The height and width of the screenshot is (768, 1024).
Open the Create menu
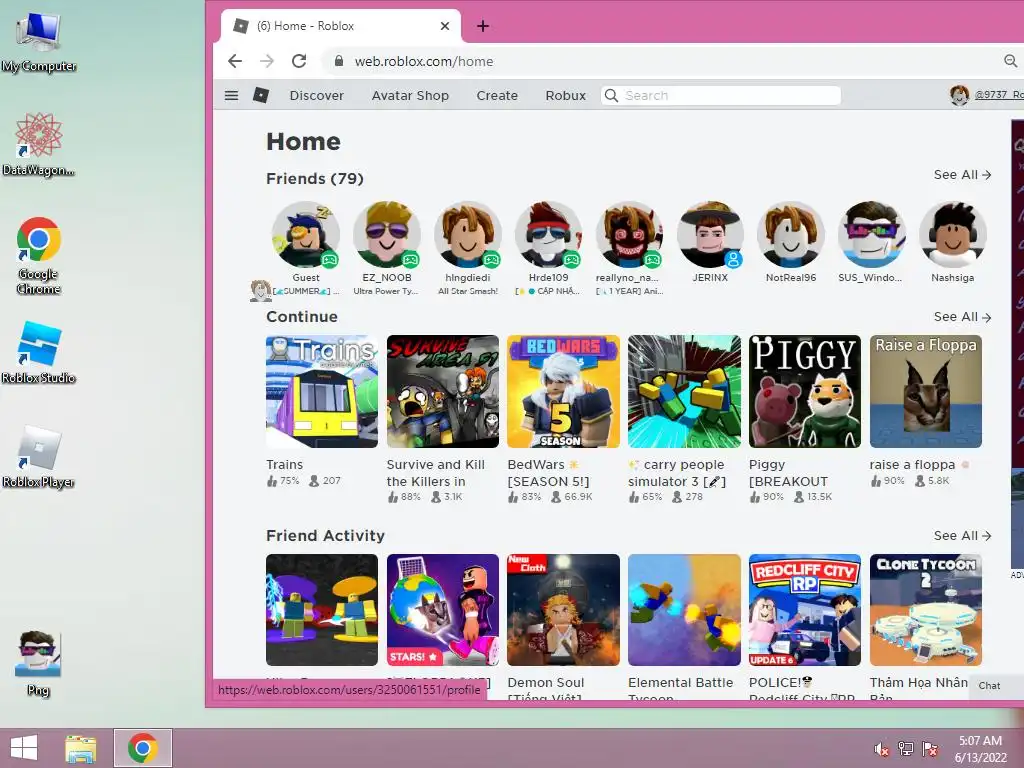click(x=497, y=95)
